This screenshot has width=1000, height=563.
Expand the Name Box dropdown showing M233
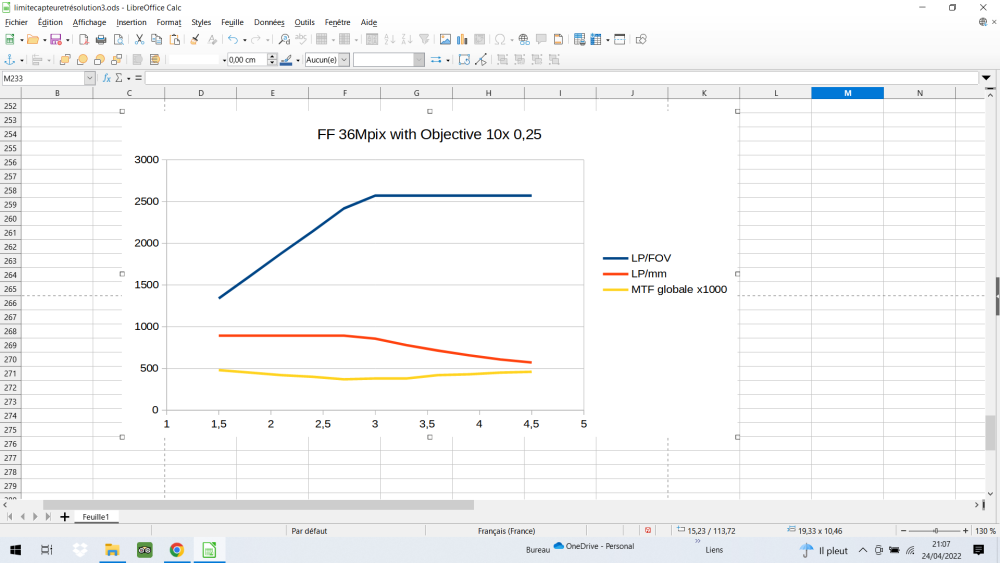click(x=89, y=78)
